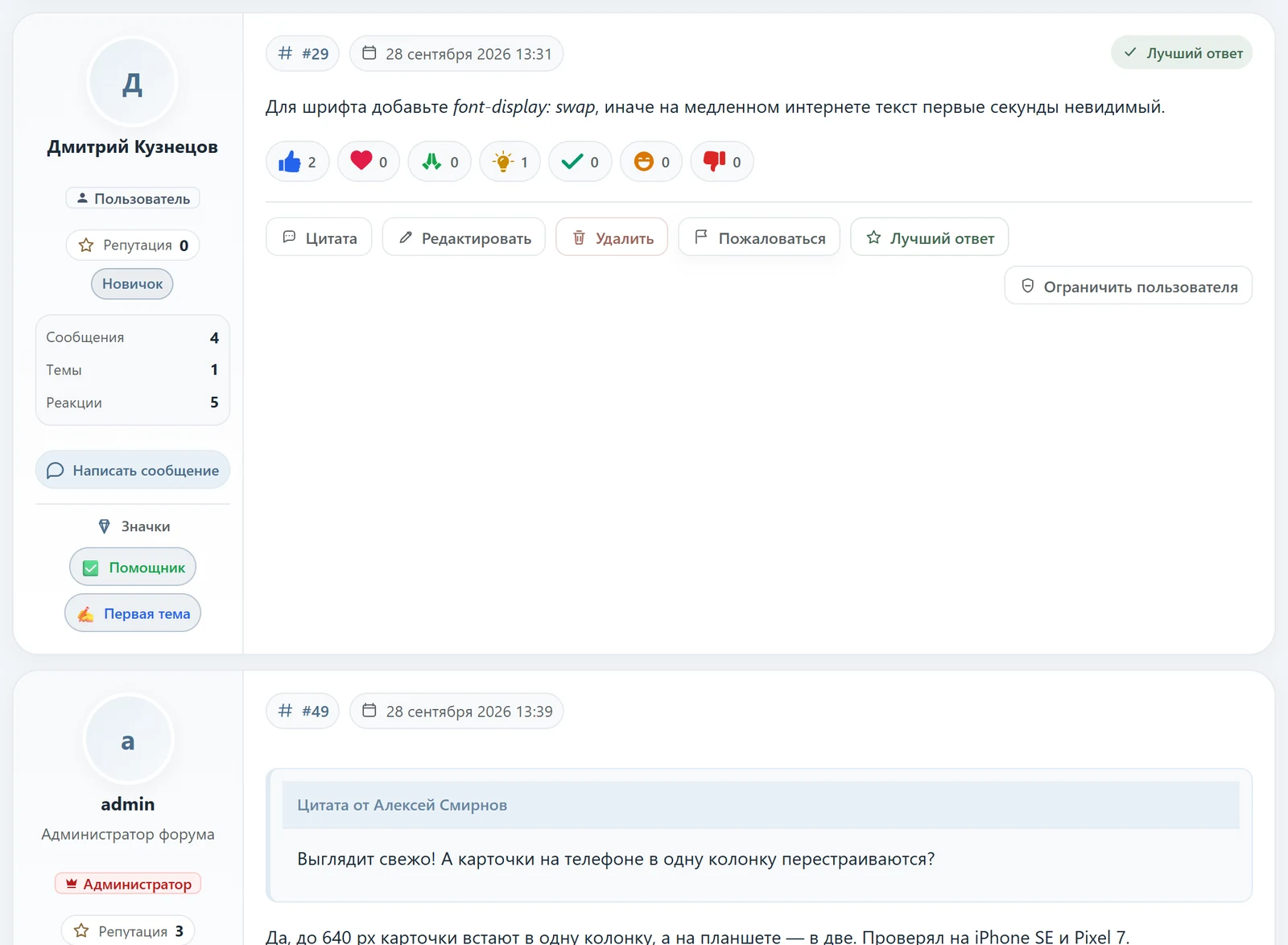1288x945 pixels.
Task: Click the calendar icon beside 13:39 date
Action: tap(369, 711)
